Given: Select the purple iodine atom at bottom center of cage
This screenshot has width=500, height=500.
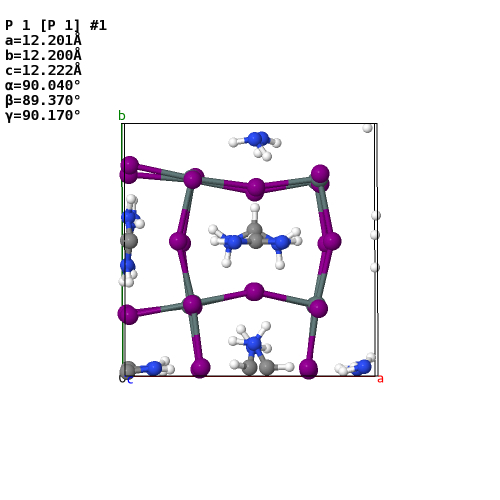Looking at the screenshot, I should click(254, 291).
